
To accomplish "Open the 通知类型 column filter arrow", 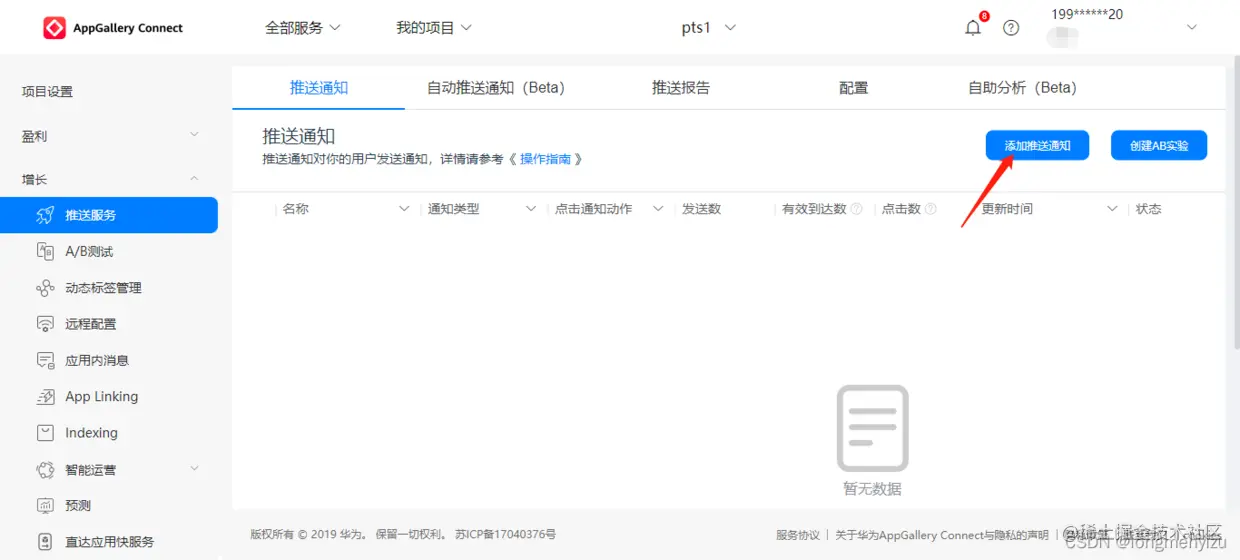I will tap(531, 209).
